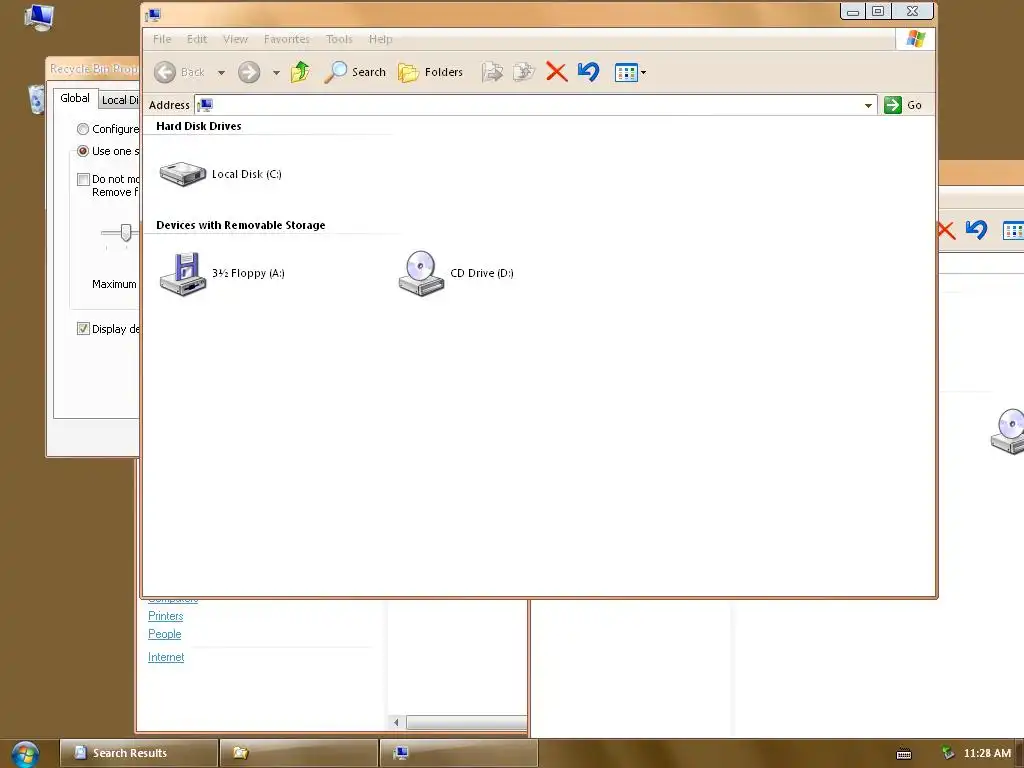The width and height of the screenshot is (1024, 768).
Task: Open the Search toolbar button
Action: tap(355, 72)
